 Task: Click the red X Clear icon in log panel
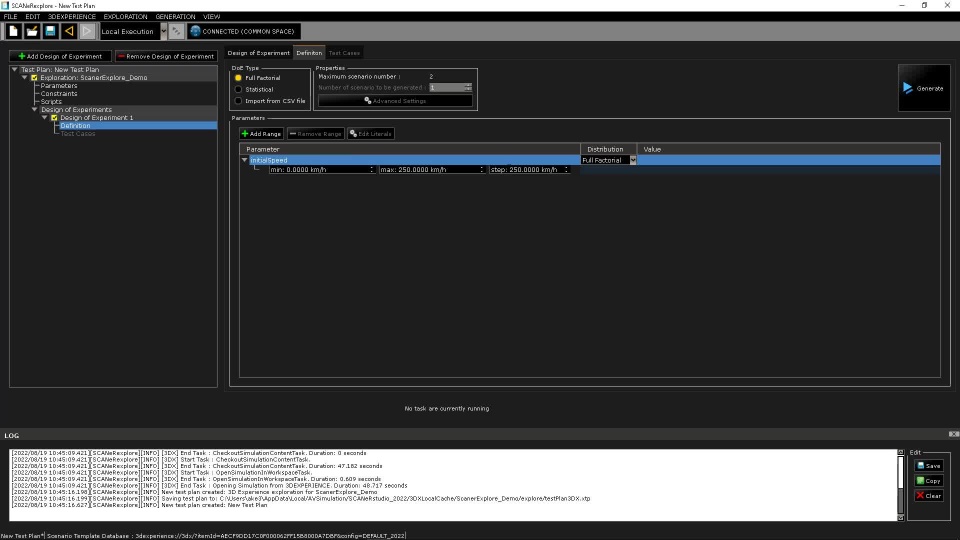[920, 495]
